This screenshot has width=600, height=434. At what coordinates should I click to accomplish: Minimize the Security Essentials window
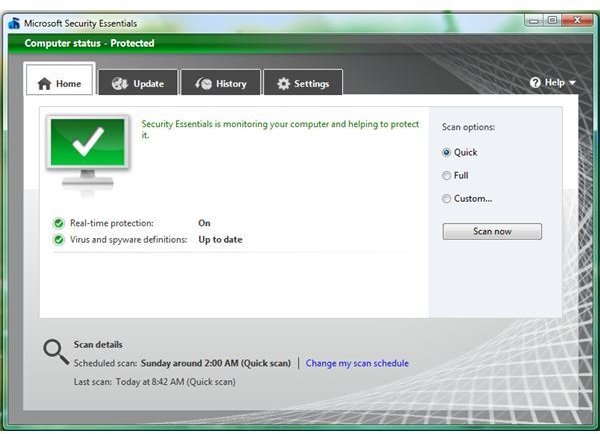(534, 20)
